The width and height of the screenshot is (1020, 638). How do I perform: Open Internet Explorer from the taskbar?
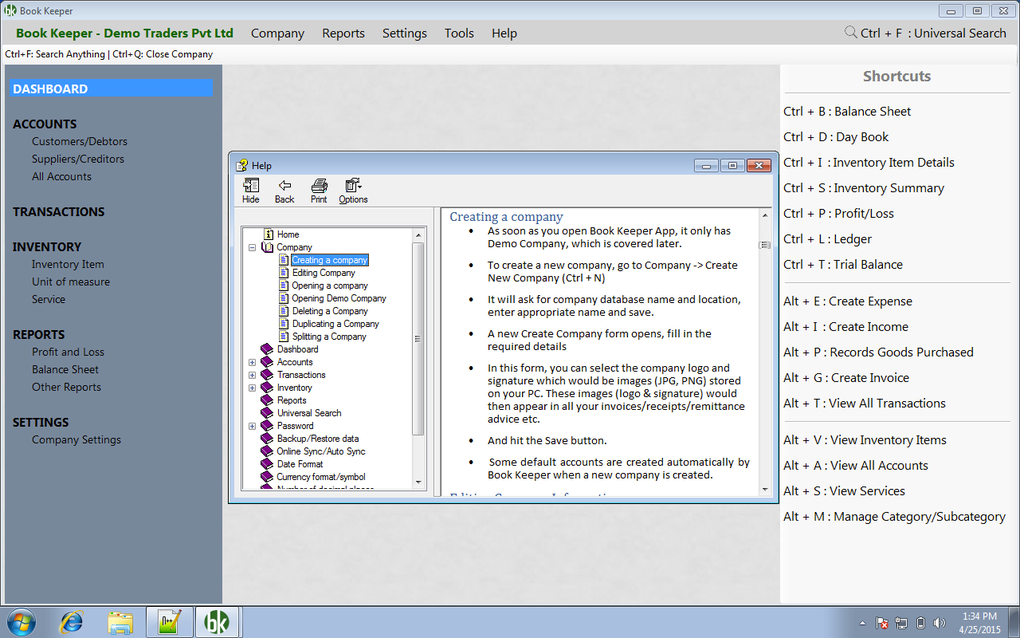(72, 622)
